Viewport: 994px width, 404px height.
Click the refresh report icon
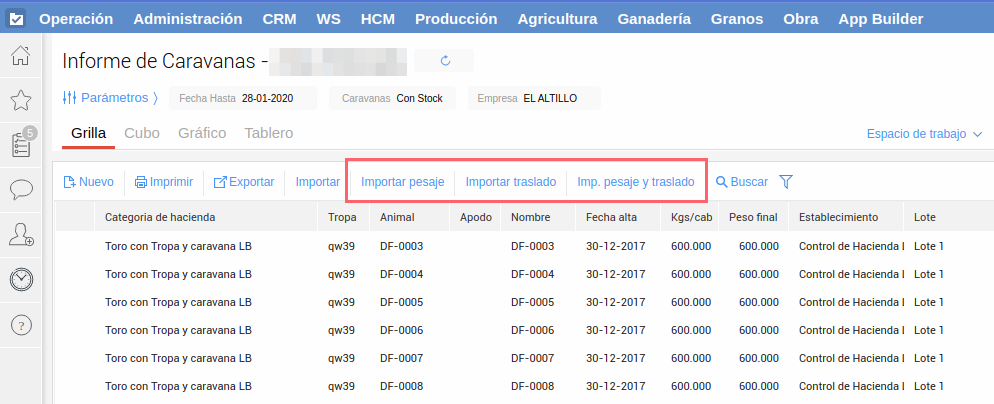pos(444,61)
